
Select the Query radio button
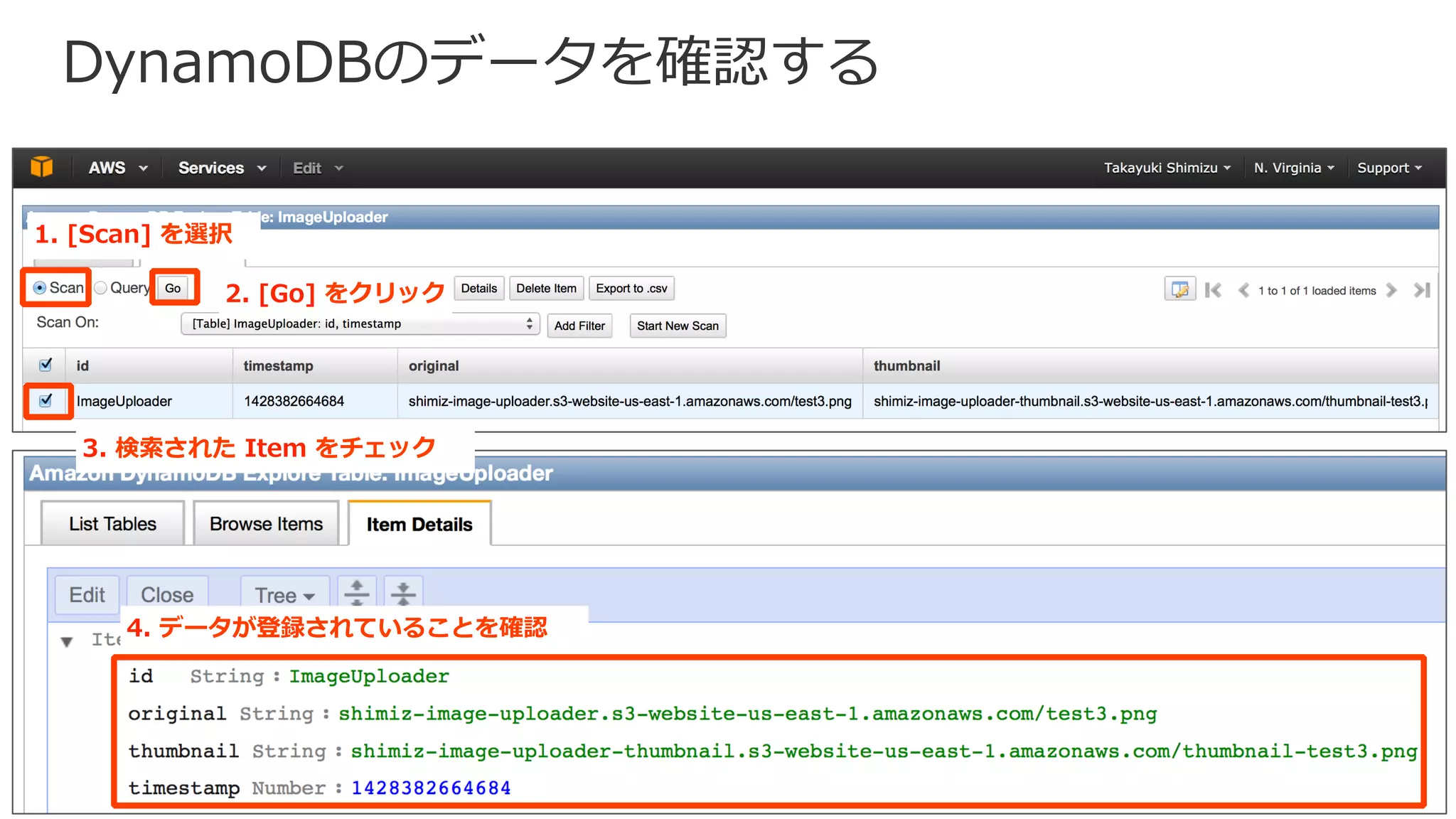(101, 288)
